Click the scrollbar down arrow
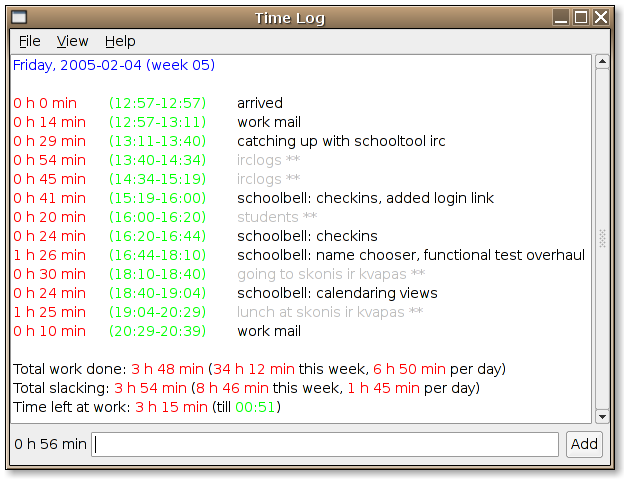624x479 pixels. [x=602, y=416]
